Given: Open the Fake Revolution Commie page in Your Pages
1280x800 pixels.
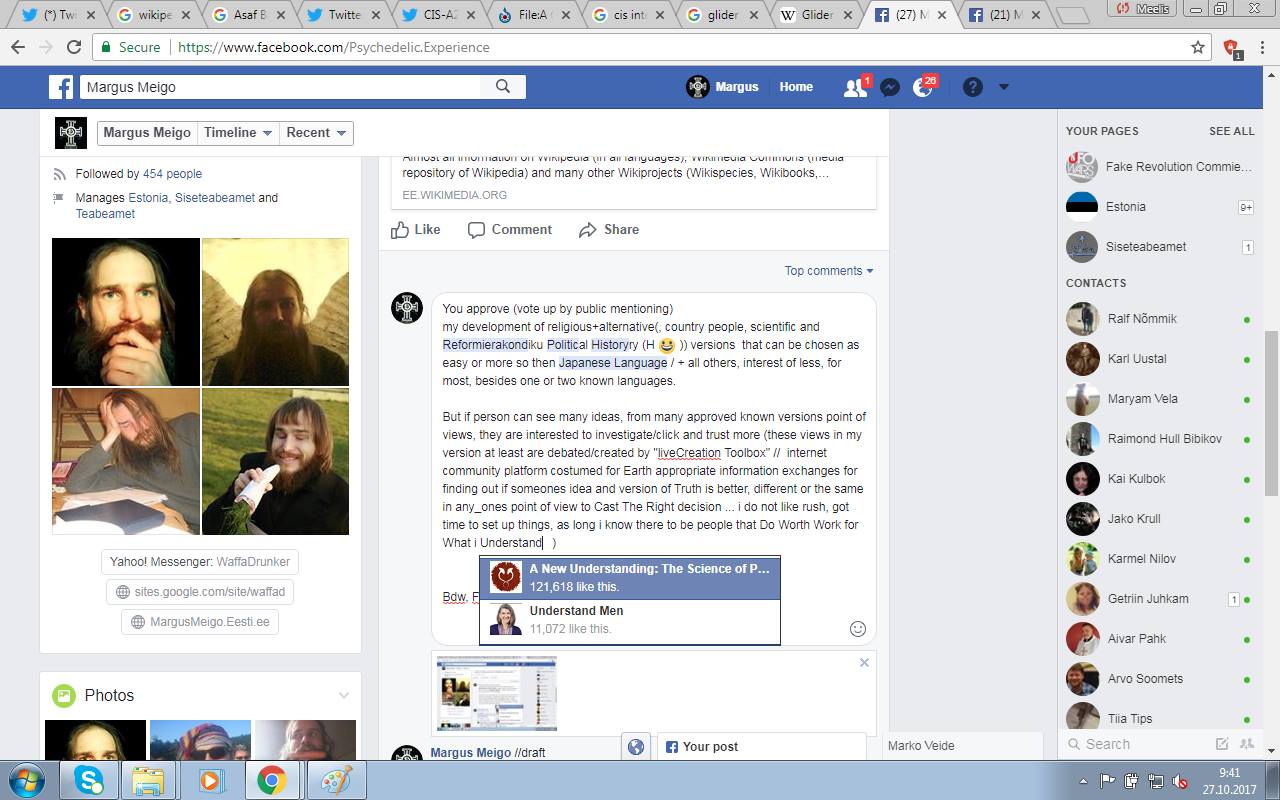Looking at the screenshot, I should click(1159, 167).
